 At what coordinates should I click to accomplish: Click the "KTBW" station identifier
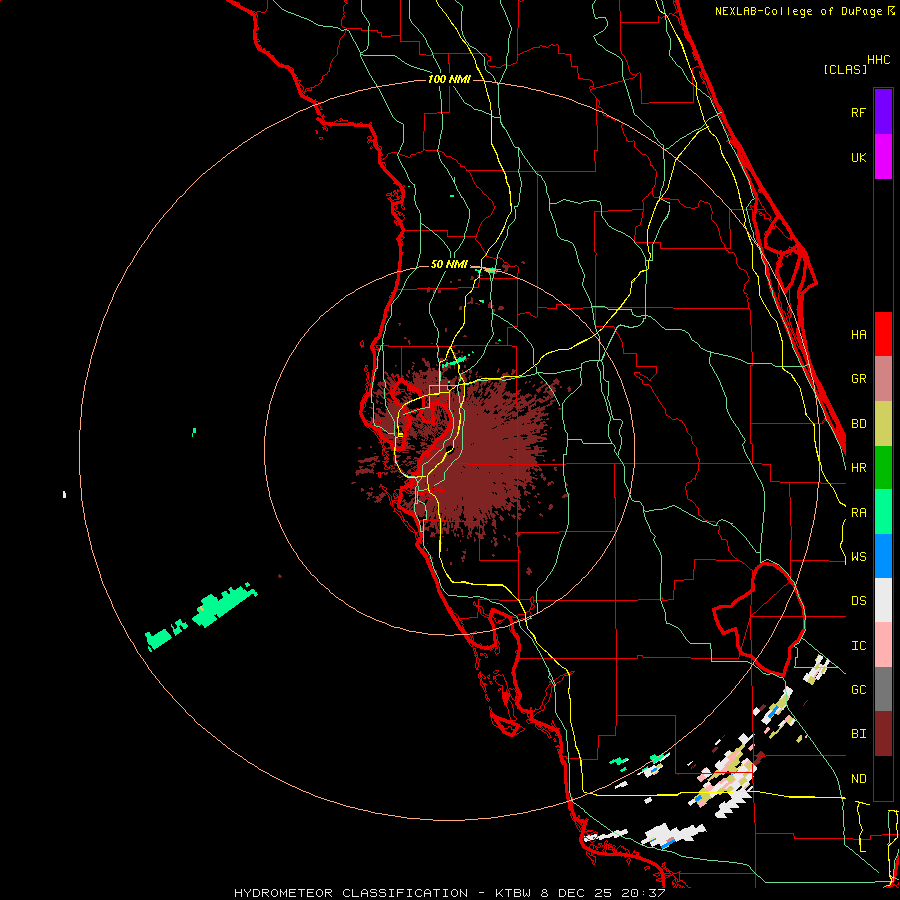(x=513, y=893)
